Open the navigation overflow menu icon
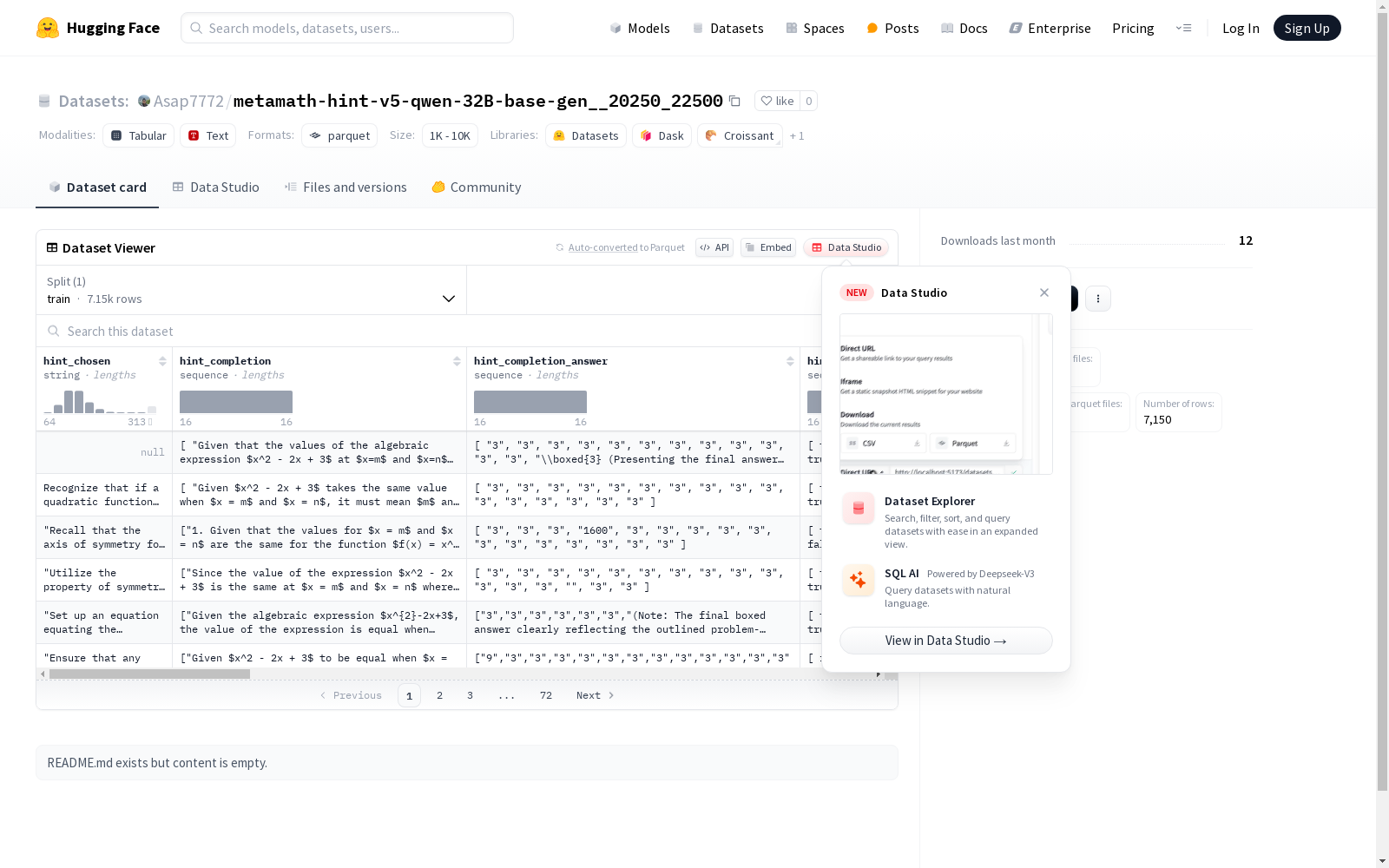1389x868 pixels. (x=1183, y=28)
